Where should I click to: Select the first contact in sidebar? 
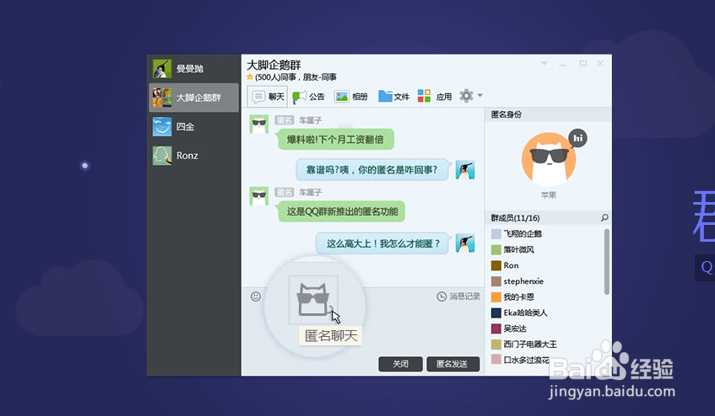(x=194, y=68)
